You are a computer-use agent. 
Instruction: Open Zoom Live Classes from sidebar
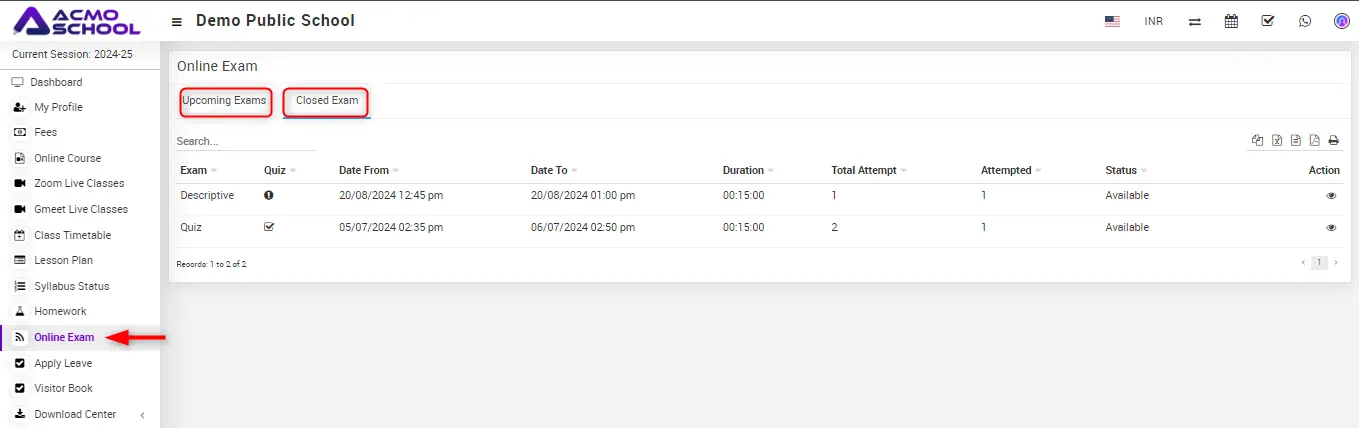point(79,183)
